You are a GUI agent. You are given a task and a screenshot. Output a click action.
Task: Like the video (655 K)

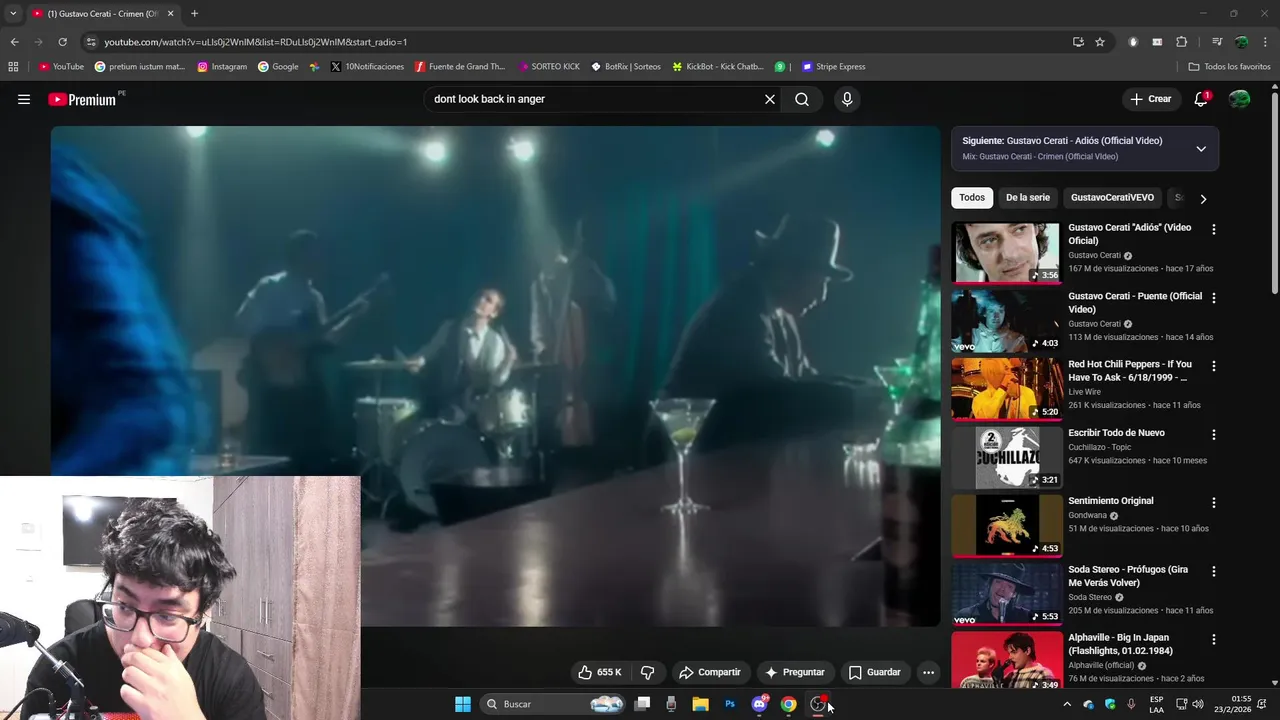click(x=600, y=672)
